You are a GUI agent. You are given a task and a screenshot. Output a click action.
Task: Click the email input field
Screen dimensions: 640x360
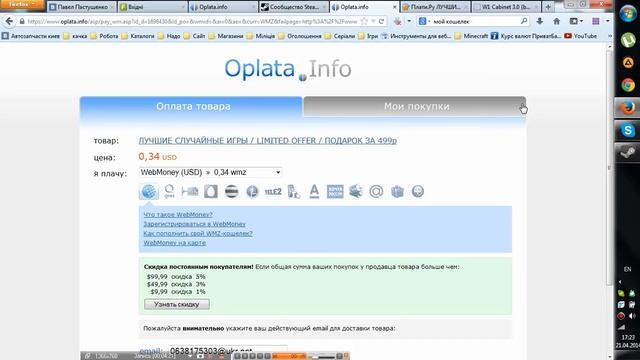pyautogui.click(x=228, y=351)
